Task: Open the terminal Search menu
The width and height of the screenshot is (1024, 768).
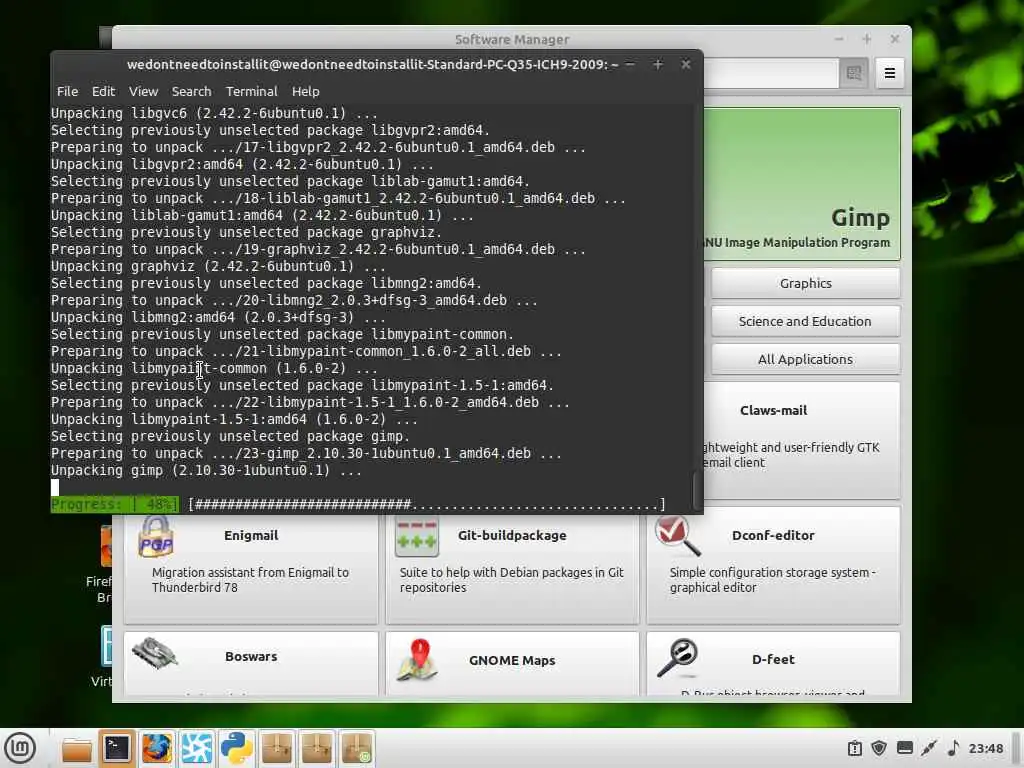Action: tap(191, 91)
